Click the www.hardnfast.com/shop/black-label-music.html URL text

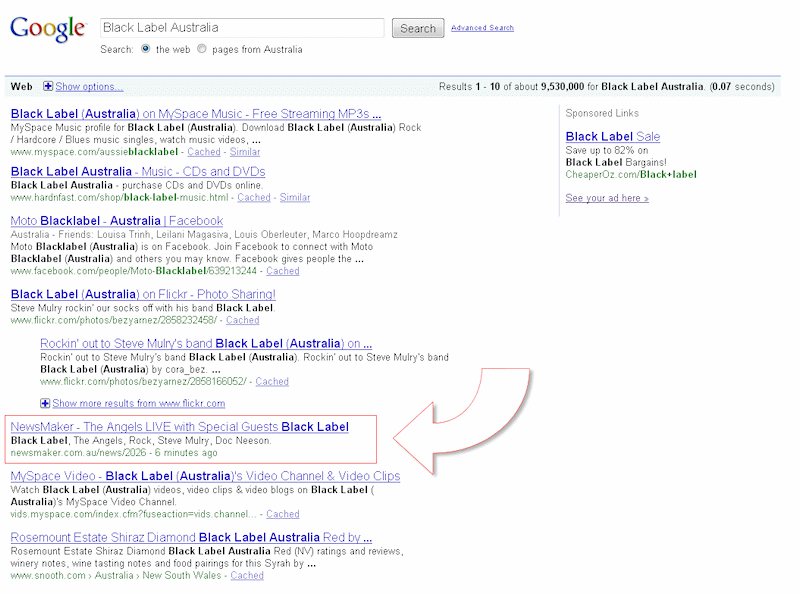point(119,197)
